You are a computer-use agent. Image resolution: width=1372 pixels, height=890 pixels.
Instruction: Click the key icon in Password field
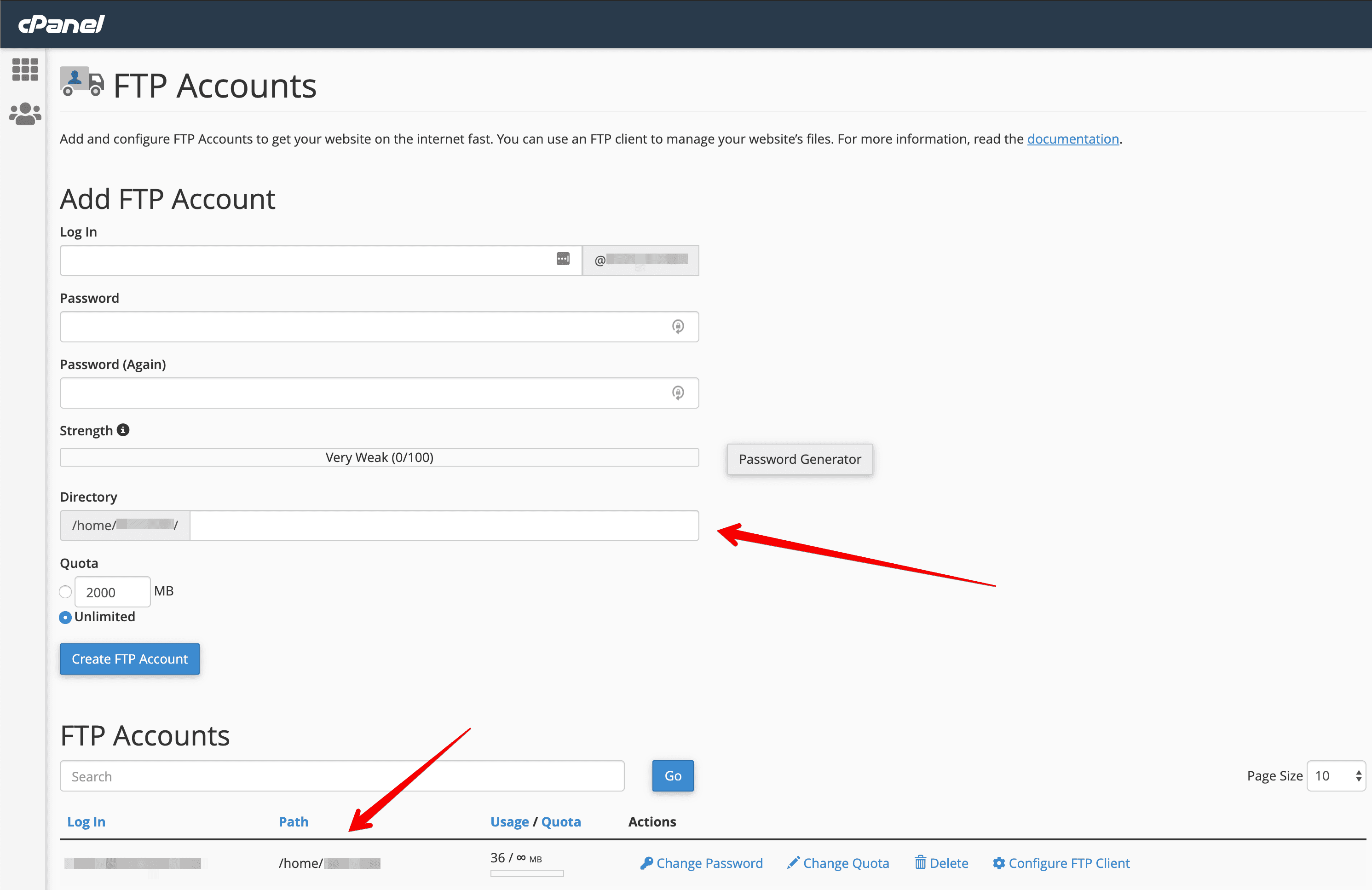(x=678, y=327)
